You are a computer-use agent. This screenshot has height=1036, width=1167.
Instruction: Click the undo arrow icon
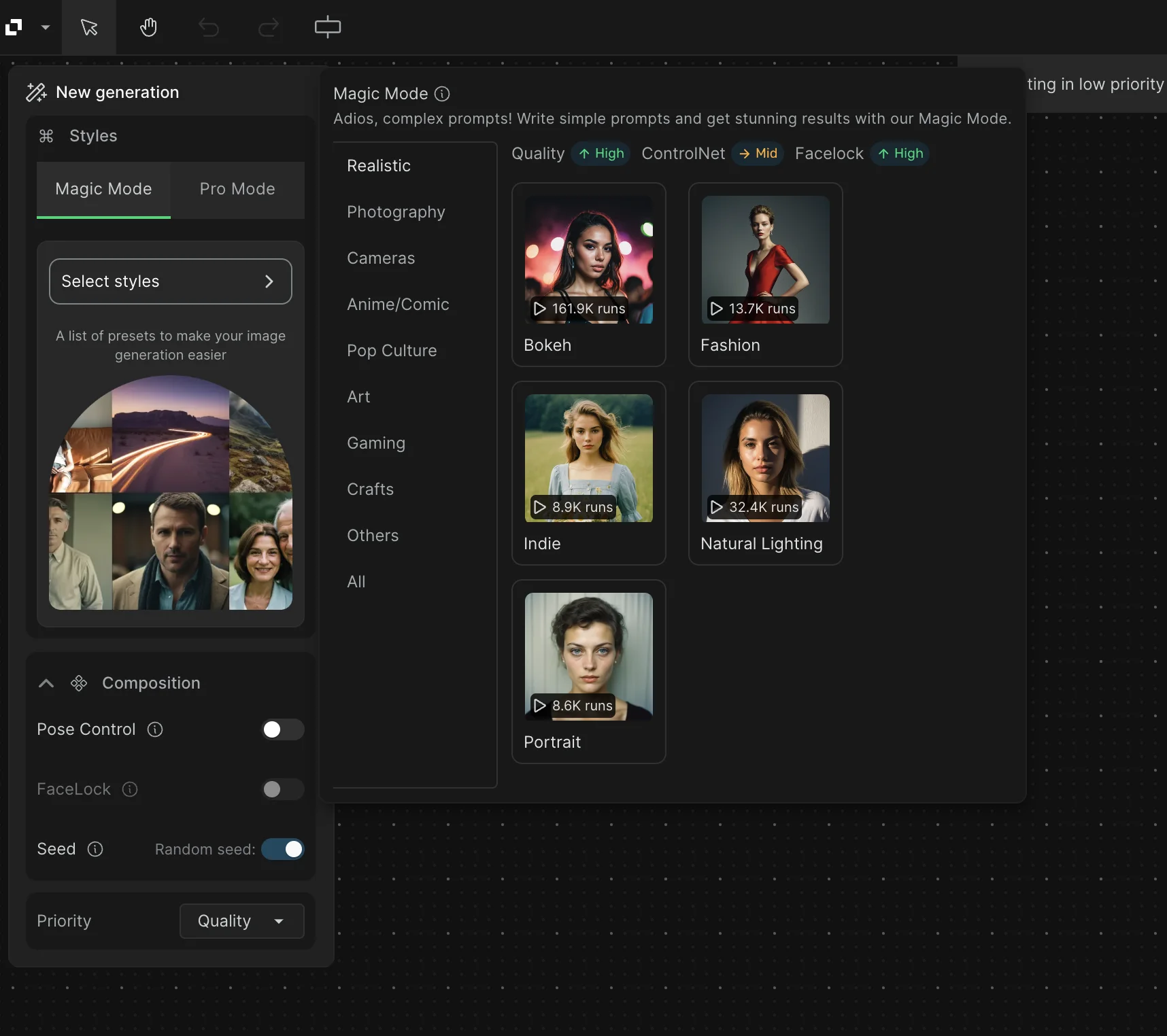(208, 28)
